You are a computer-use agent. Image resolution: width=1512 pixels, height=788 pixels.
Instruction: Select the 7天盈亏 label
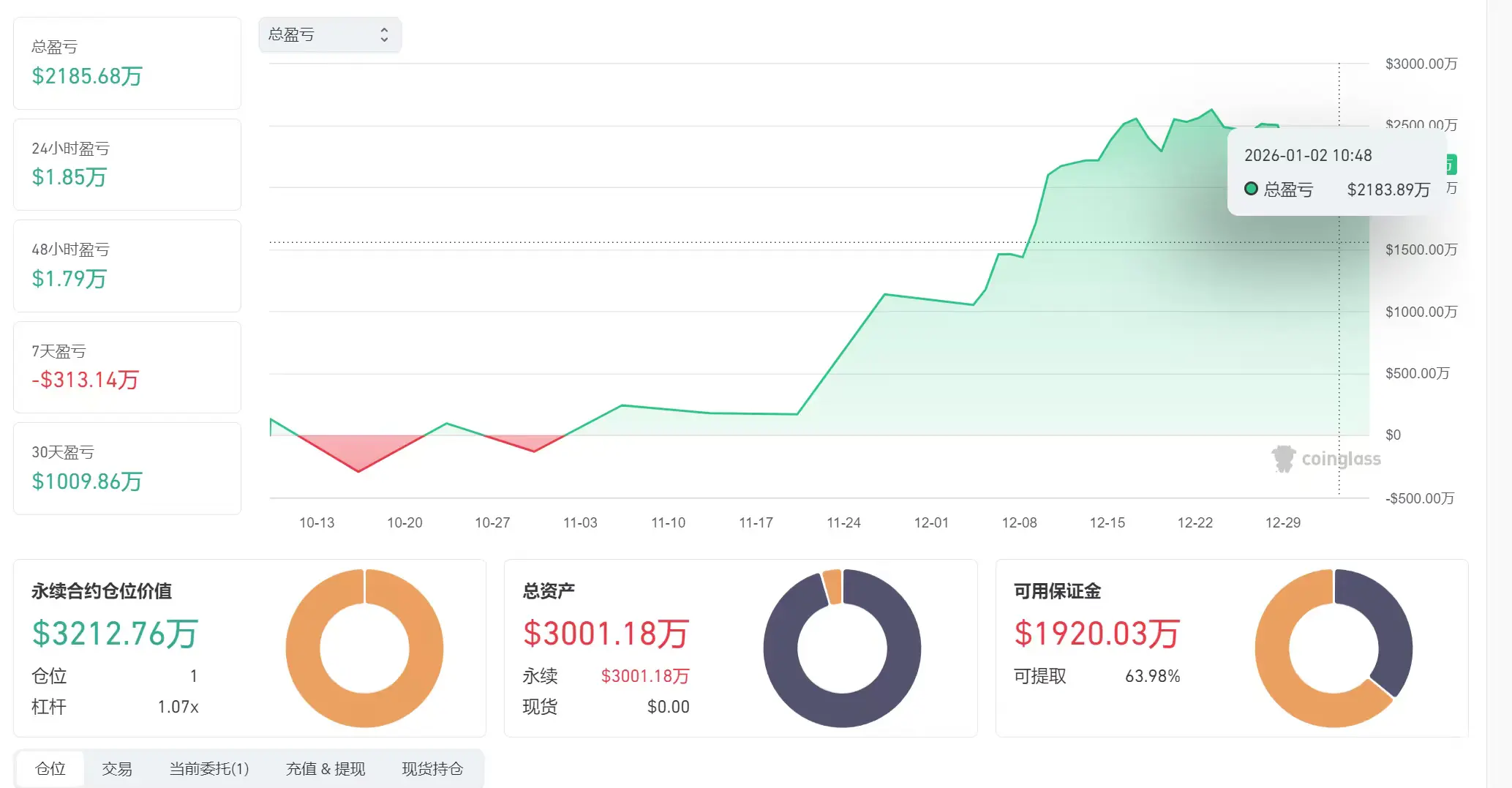(59, 351)
